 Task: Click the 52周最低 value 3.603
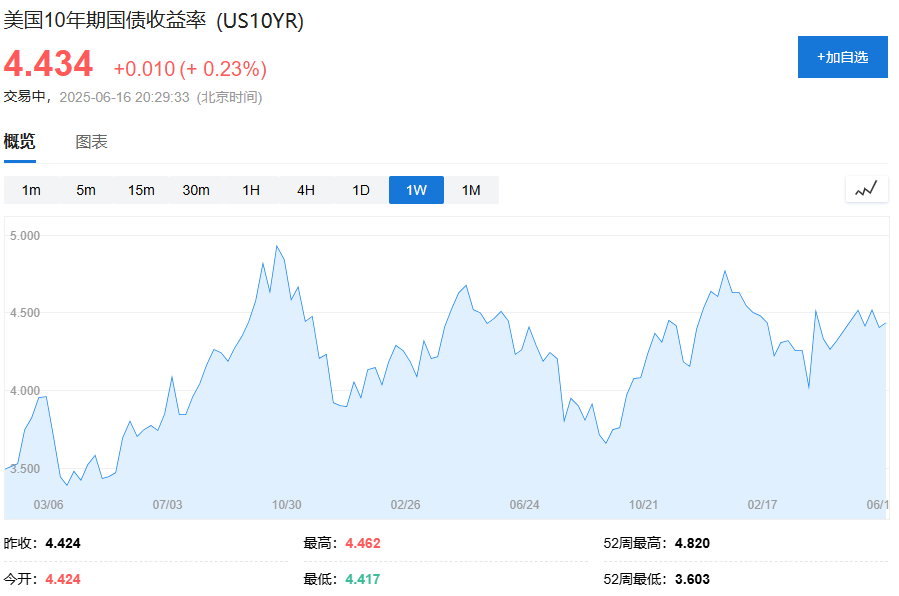click(692, 579)
